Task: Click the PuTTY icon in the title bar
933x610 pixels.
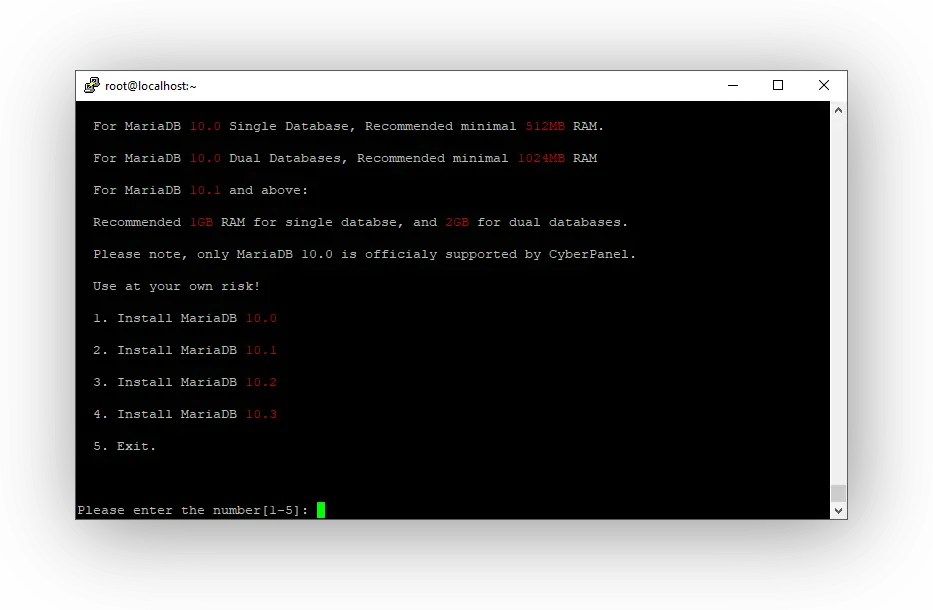Action: 92,85
